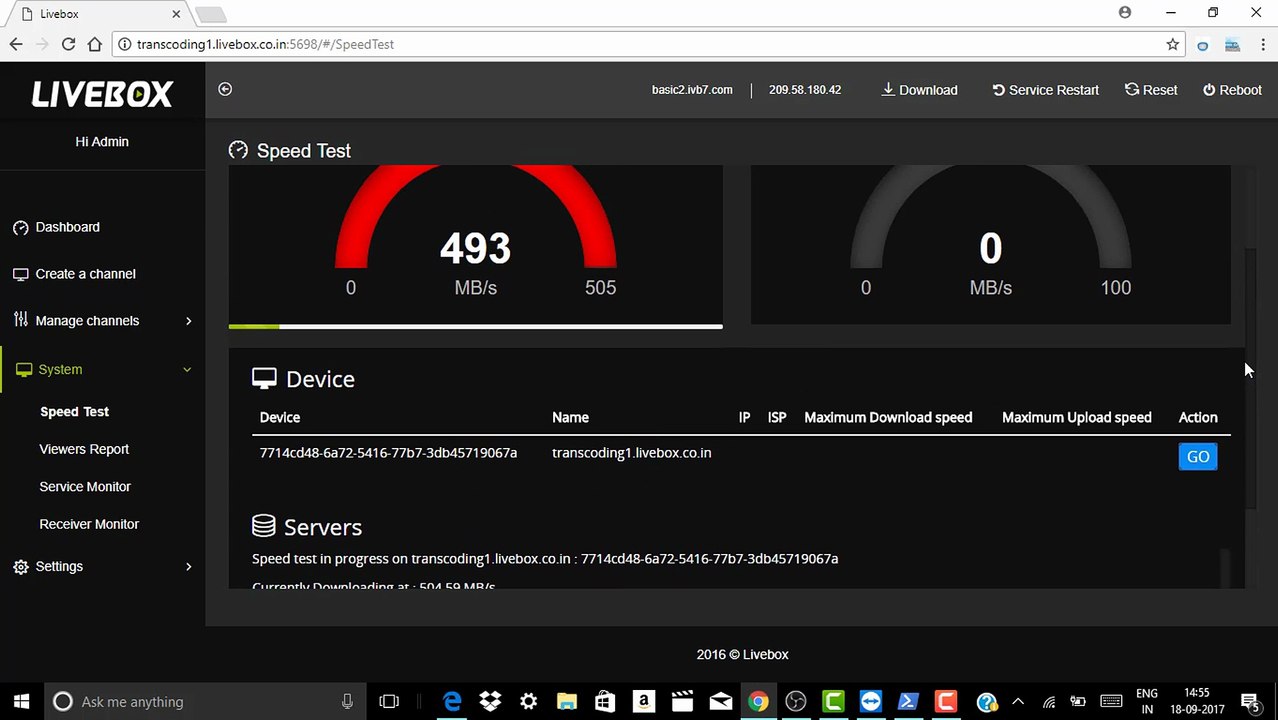Image resolution: width=1278 pixels, height=720 pixels.
Task: Click the site info icon in address bar
Action: (x=124, y=44)
